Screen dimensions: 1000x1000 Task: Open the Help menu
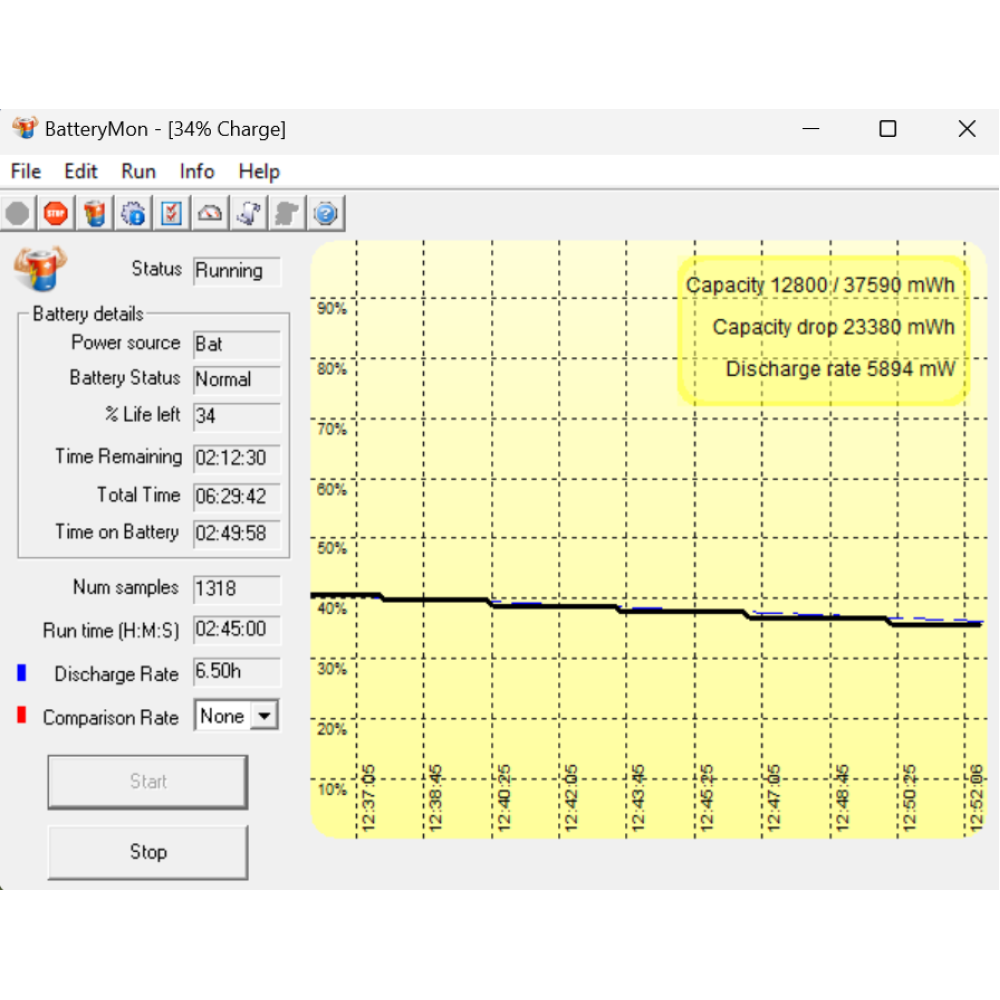click(x=259, y=171)
